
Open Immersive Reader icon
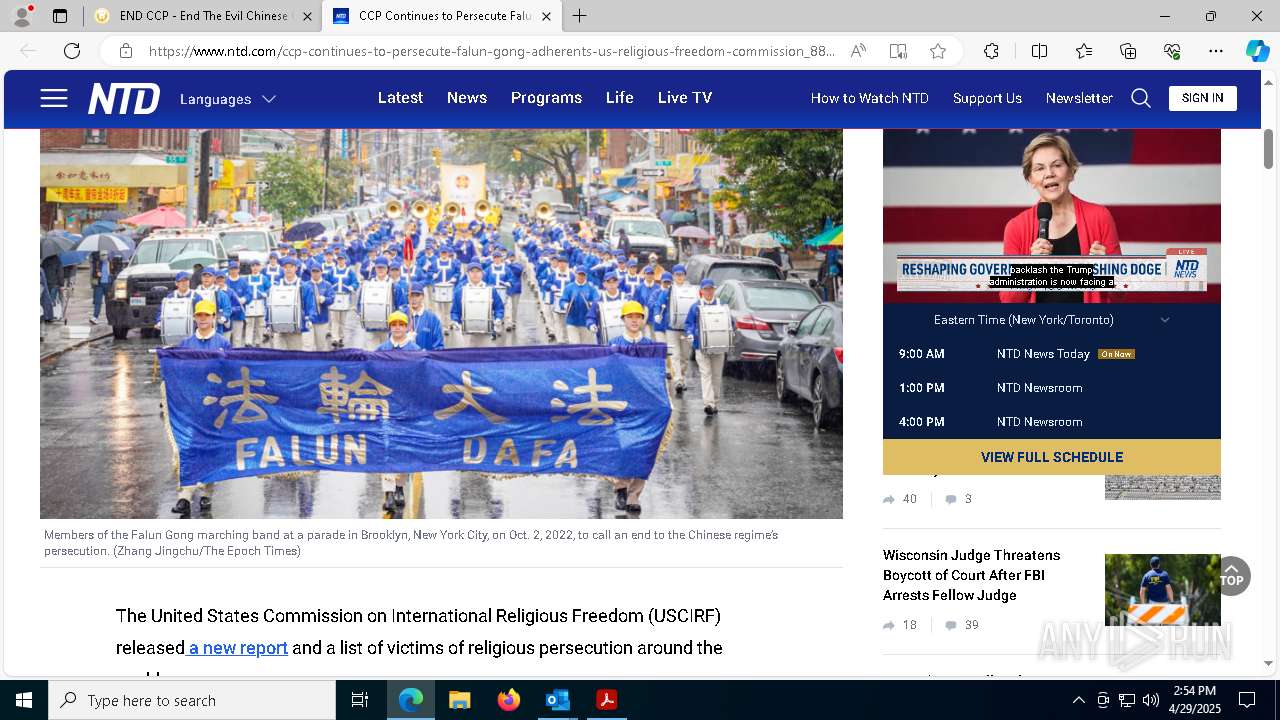point(898,51)
